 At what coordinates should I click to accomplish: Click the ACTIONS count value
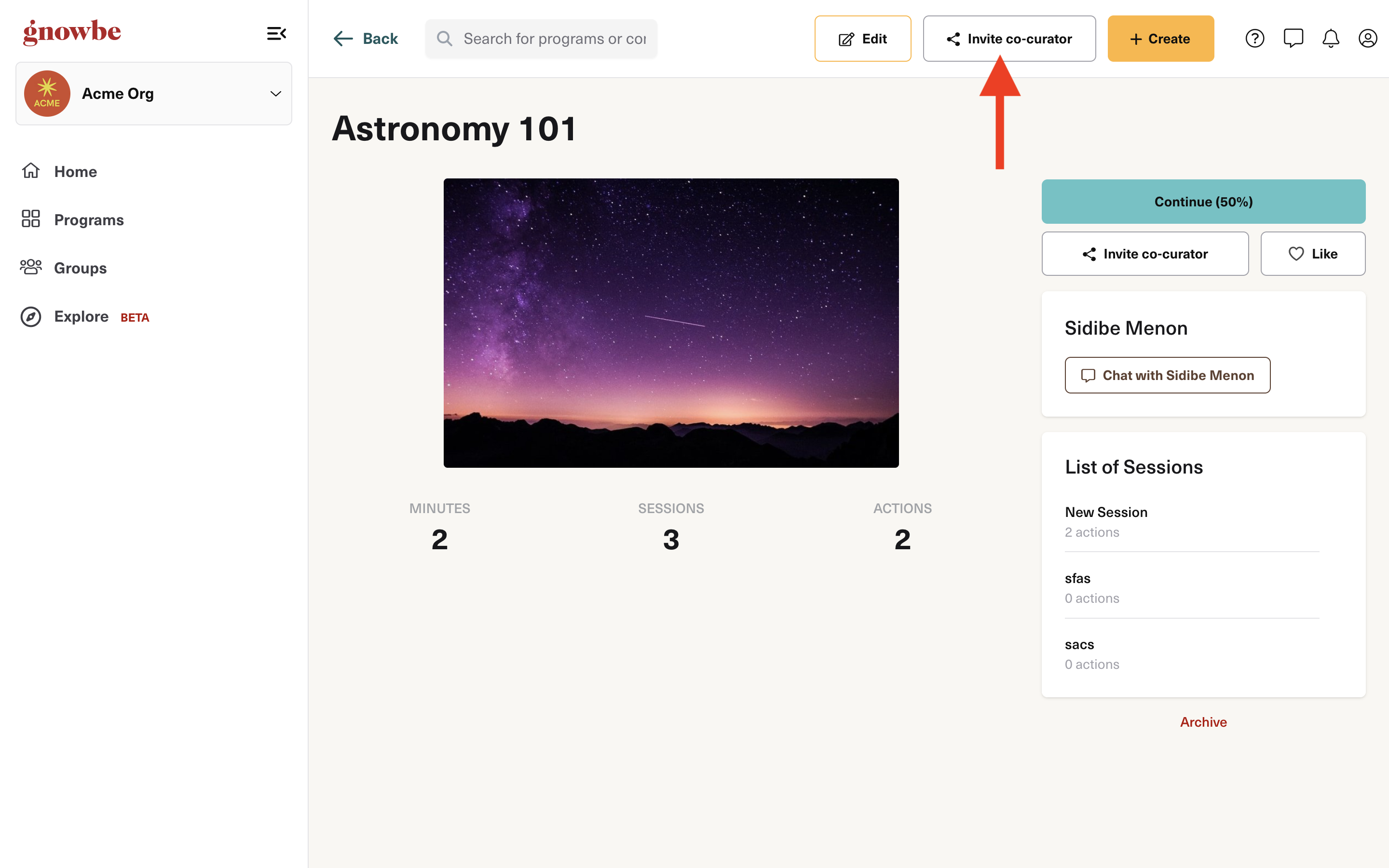[902, 540]
